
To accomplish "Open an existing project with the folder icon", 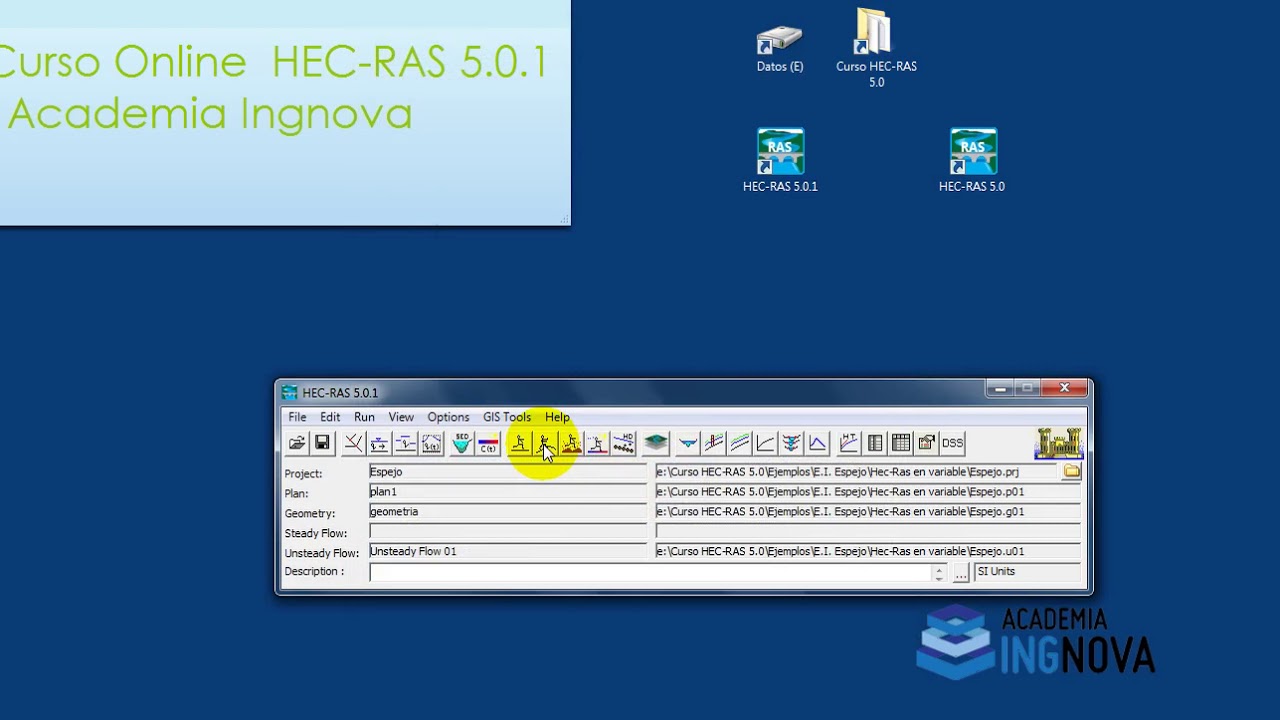I will pos(297,443).
